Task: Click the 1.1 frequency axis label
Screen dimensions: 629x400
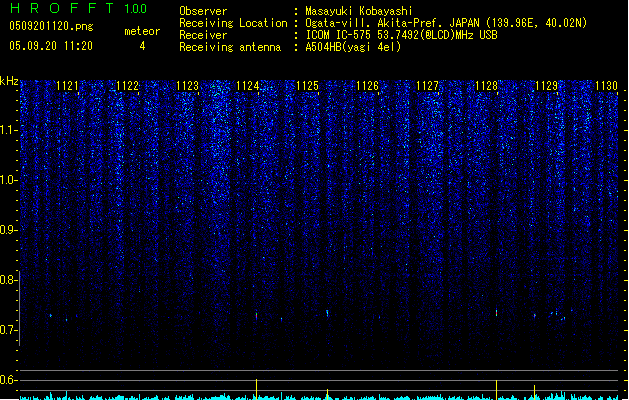Action: 9,130
